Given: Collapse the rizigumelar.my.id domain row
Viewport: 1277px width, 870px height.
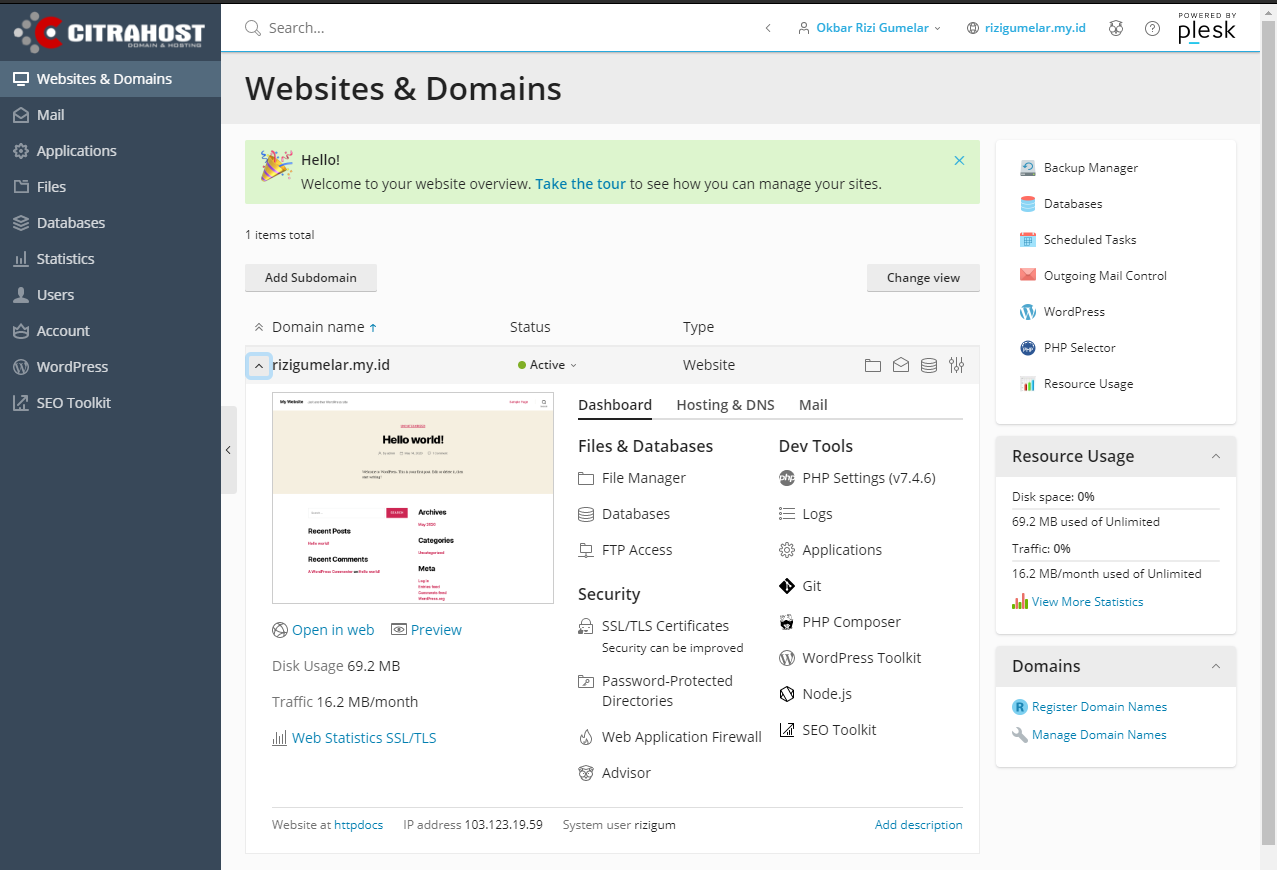Looking at the screenshot, I should (x=259, y=366).
